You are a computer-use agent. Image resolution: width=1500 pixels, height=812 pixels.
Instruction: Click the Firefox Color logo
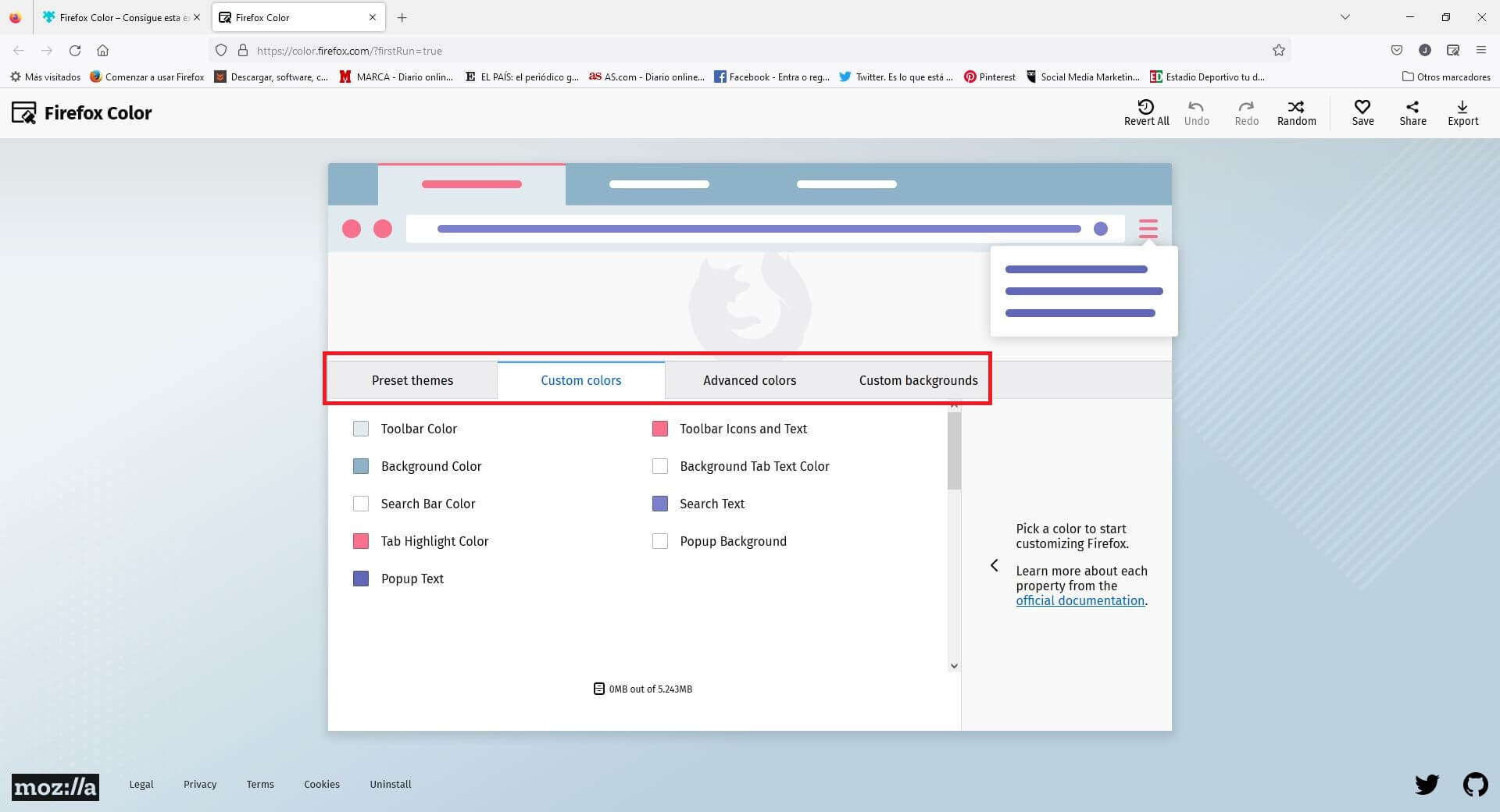coord(81,112)
